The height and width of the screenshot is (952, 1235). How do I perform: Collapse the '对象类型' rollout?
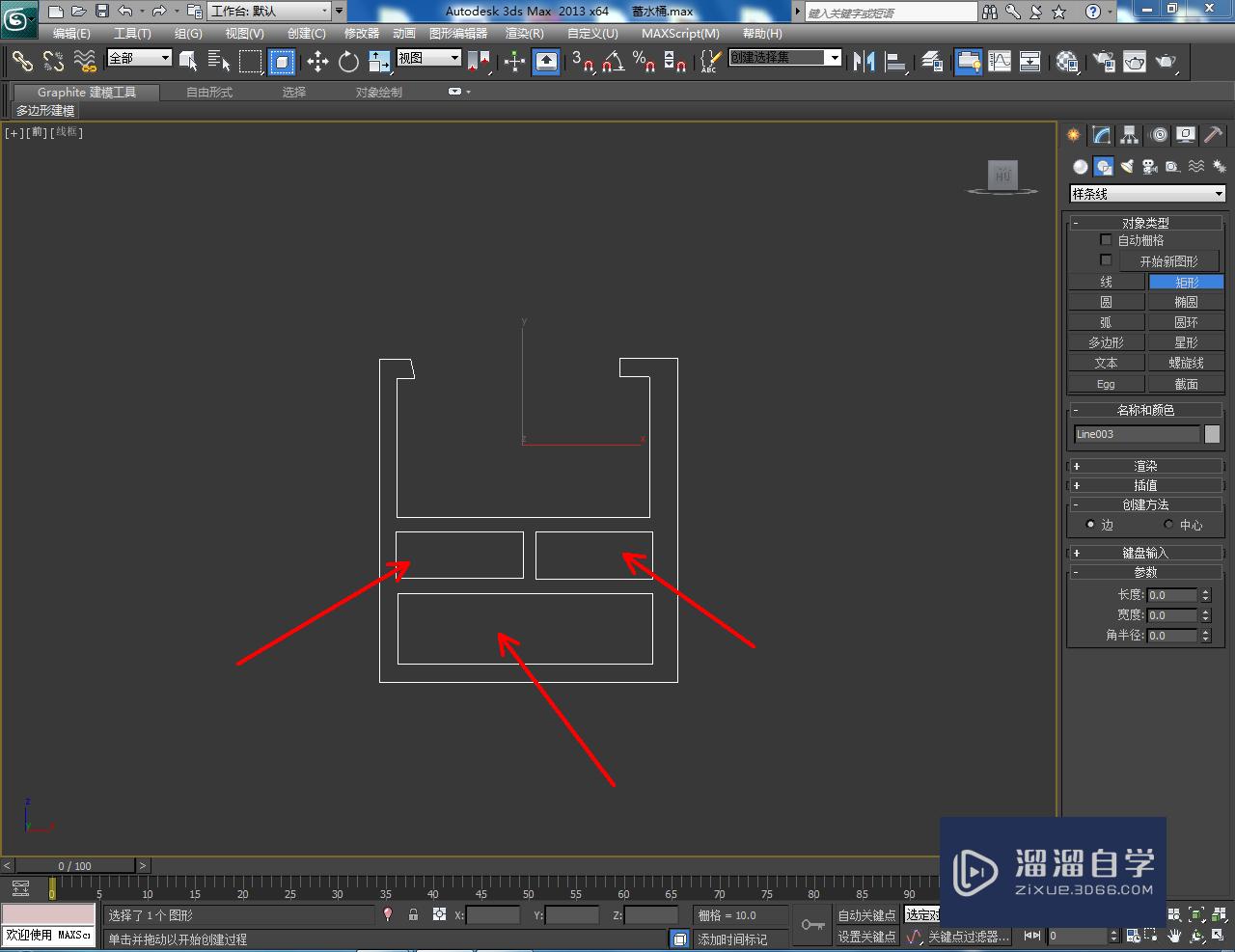1145,223
